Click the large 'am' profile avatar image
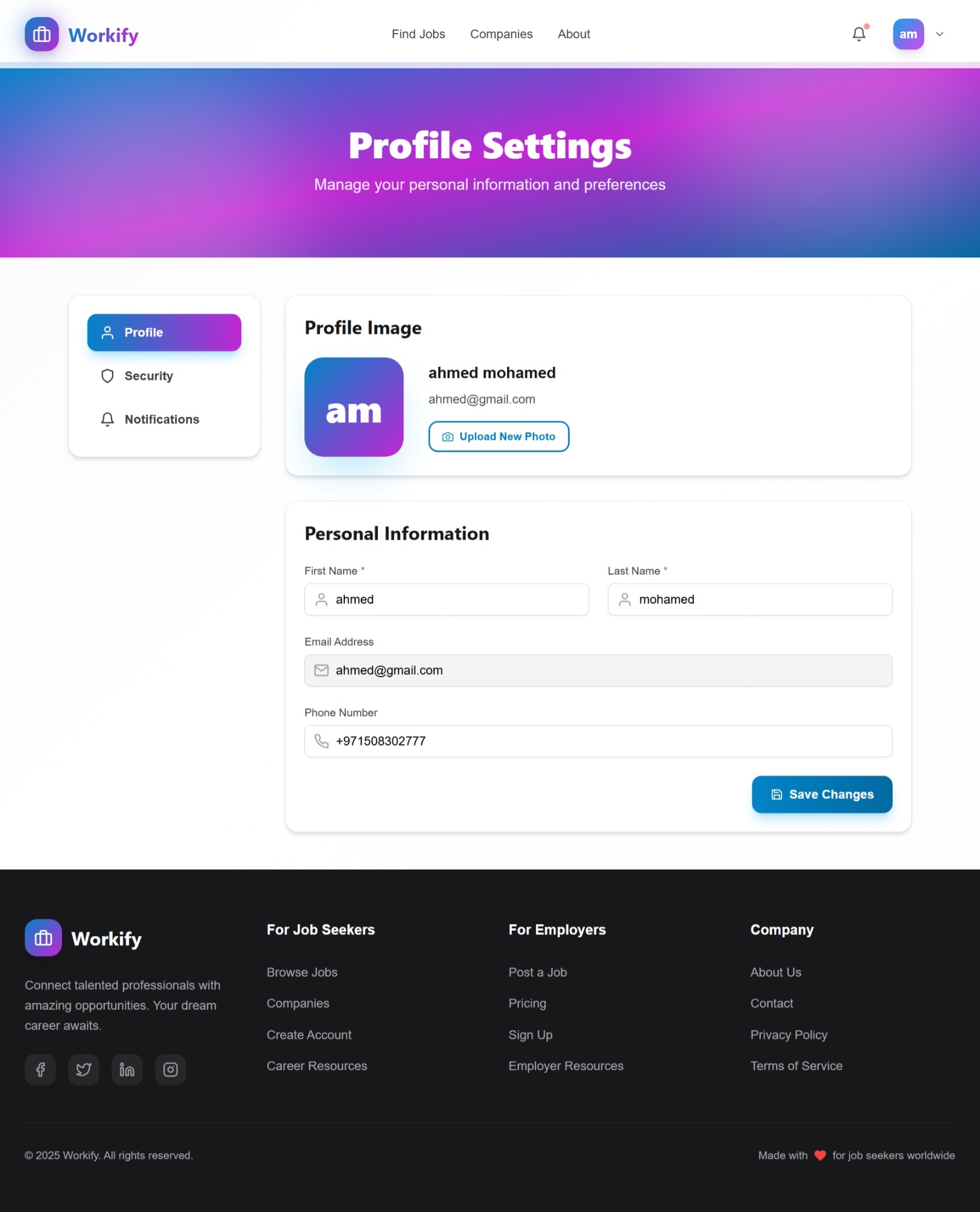Screen dimensions: 980x1212 353,406
